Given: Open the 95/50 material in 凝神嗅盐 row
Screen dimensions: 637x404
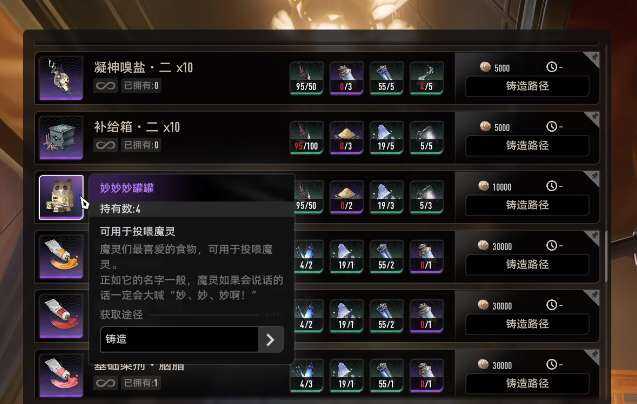Looking at the screenshot, I should [306, 78].
